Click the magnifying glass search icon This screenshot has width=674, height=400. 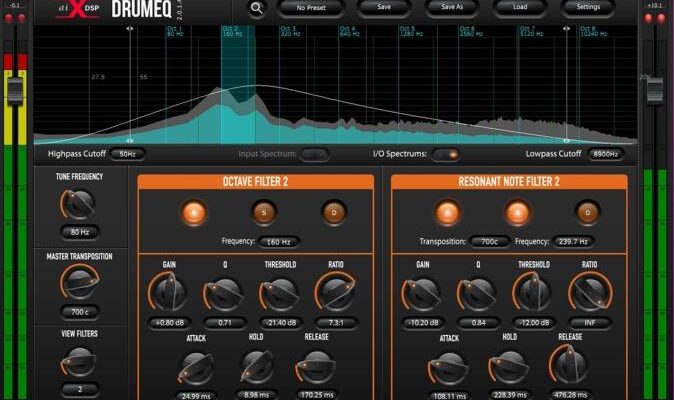pos(257,8)
